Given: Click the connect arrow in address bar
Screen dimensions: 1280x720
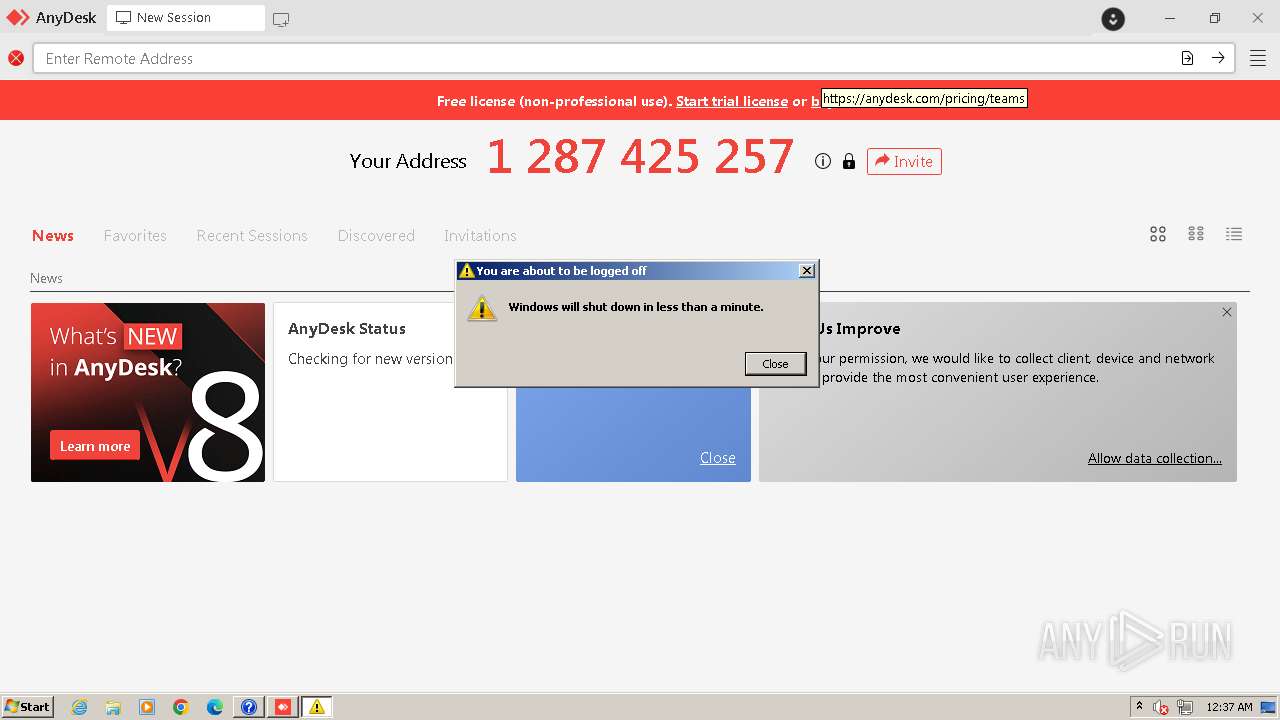Looking at the screenshot, I should 1218,58.
